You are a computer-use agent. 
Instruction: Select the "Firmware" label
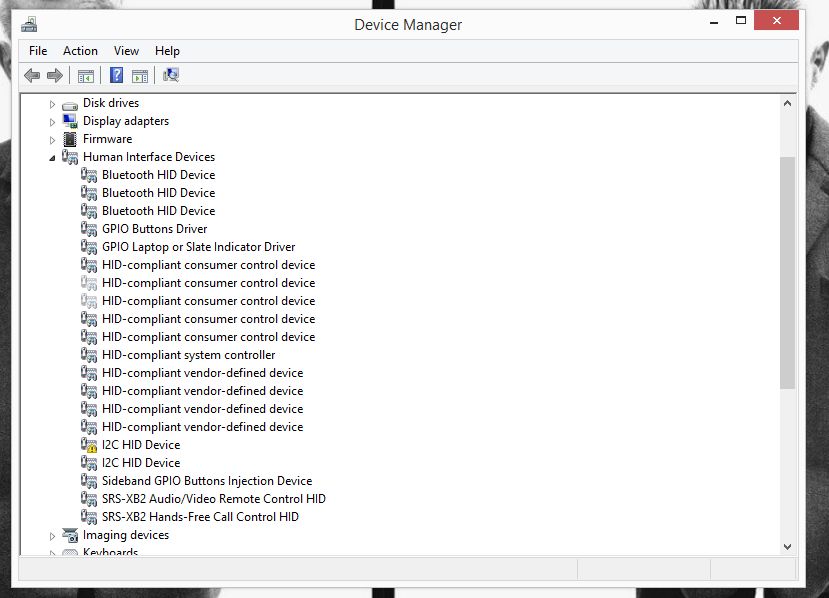click(x=107, y=139)
